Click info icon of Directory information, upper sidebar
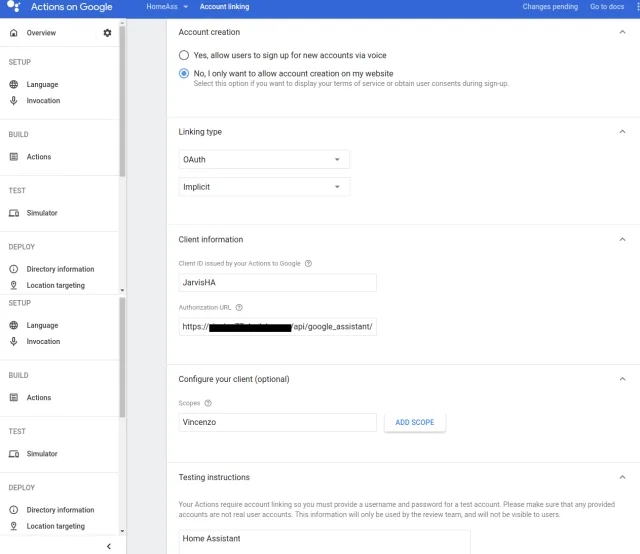Viewport: 640px width, 554px height. (13, 269)
